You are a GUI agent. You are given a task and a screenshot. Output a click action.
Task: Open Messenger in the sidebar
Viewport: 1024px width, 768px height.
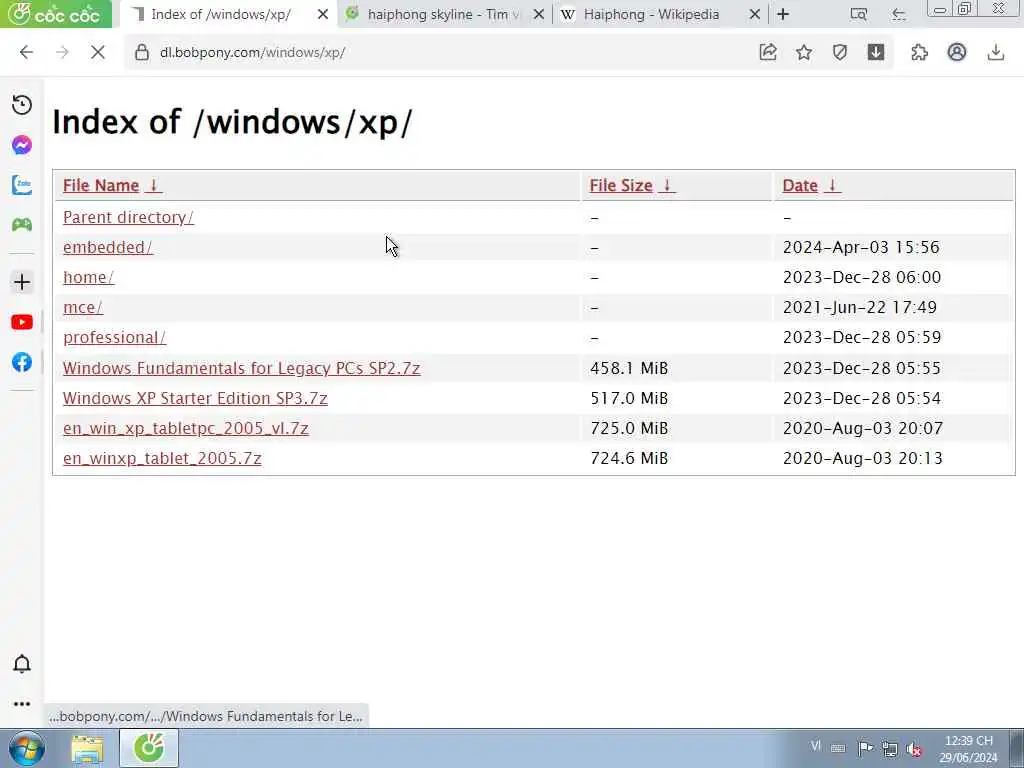[22, 145]
